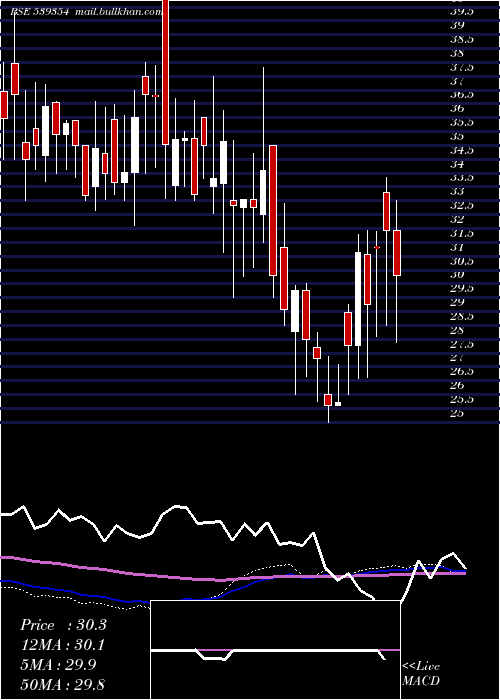
Task: Click the 32.5 price axis label
Action: tap(461, 205)
